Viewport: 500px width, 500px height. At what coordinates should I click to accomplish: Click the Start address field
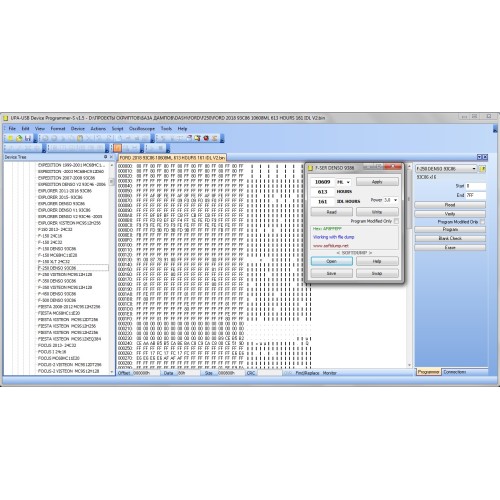tap(476, 186)
